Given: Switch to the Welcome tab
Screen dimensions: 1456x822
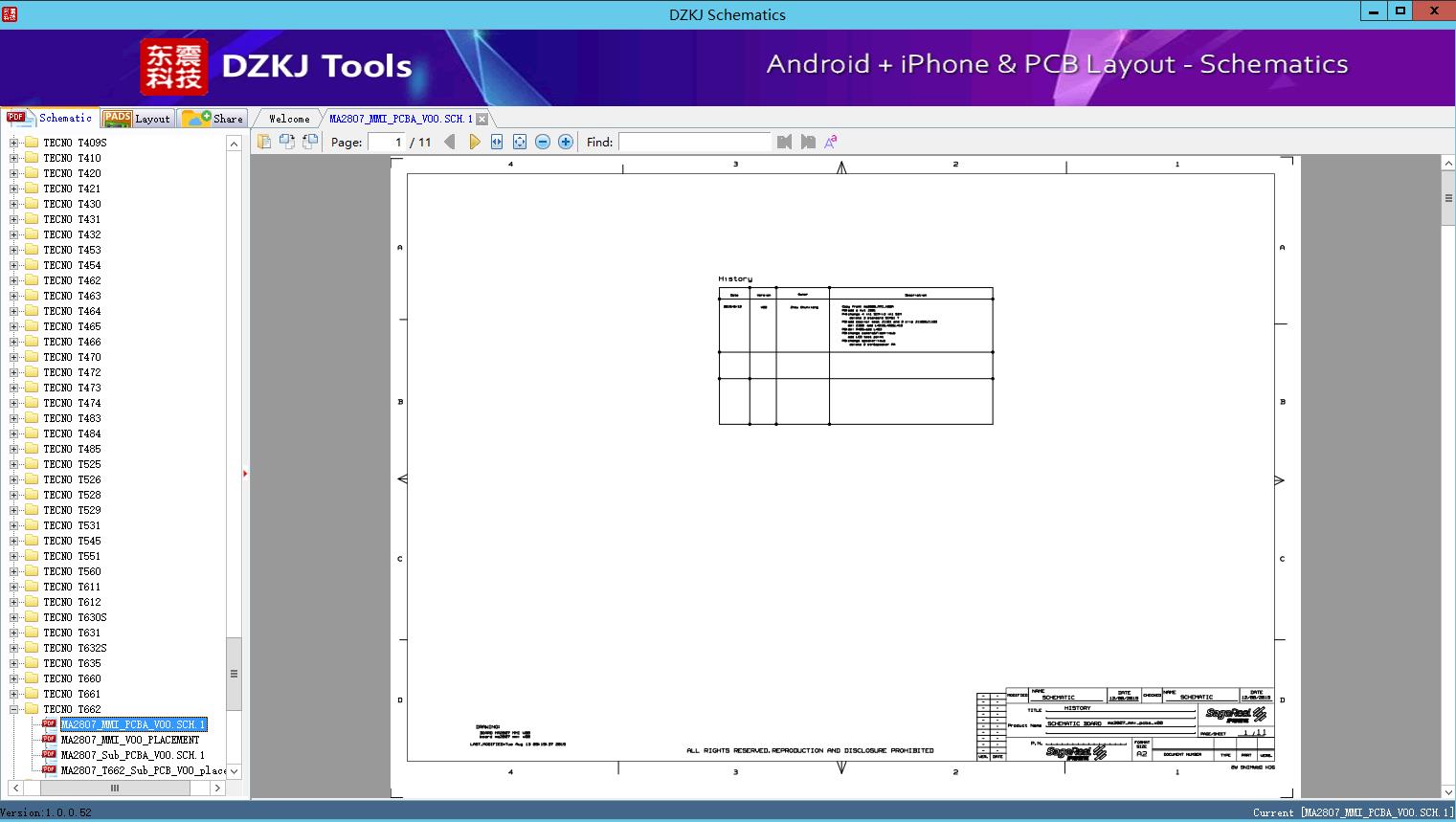Looking at the screenshot, I should tap(289, 119).
